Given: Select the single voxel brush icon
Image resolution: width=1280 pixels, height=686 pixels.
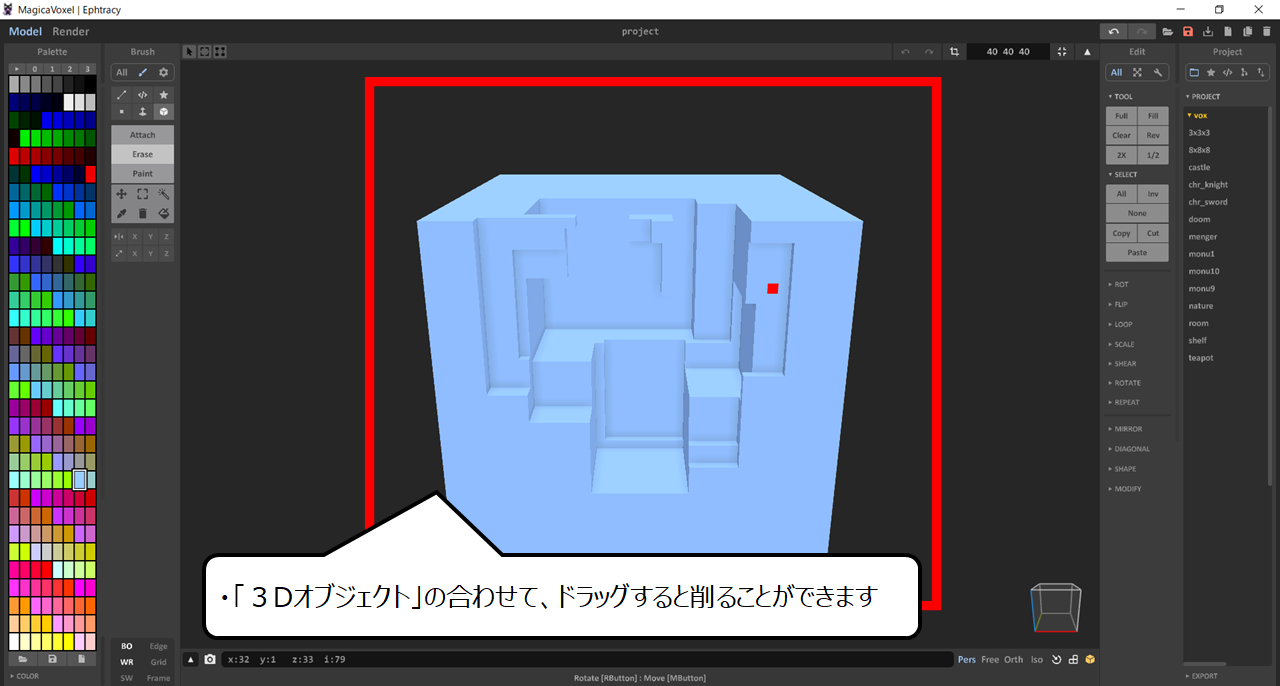Looking at the screenshot, I should pyautogui.click(x=122, y=112).
